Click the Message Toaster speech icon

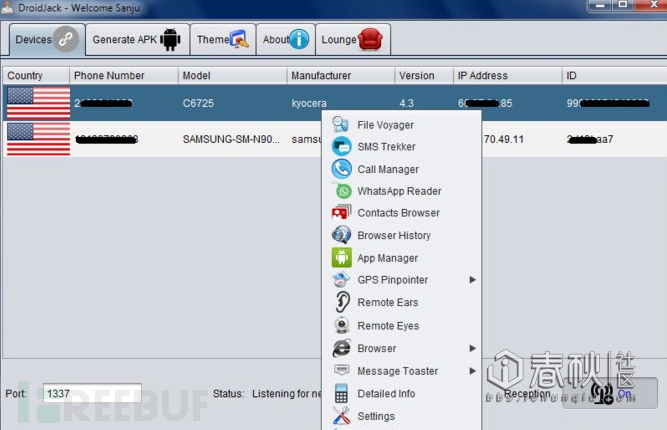tap(342, 370)
